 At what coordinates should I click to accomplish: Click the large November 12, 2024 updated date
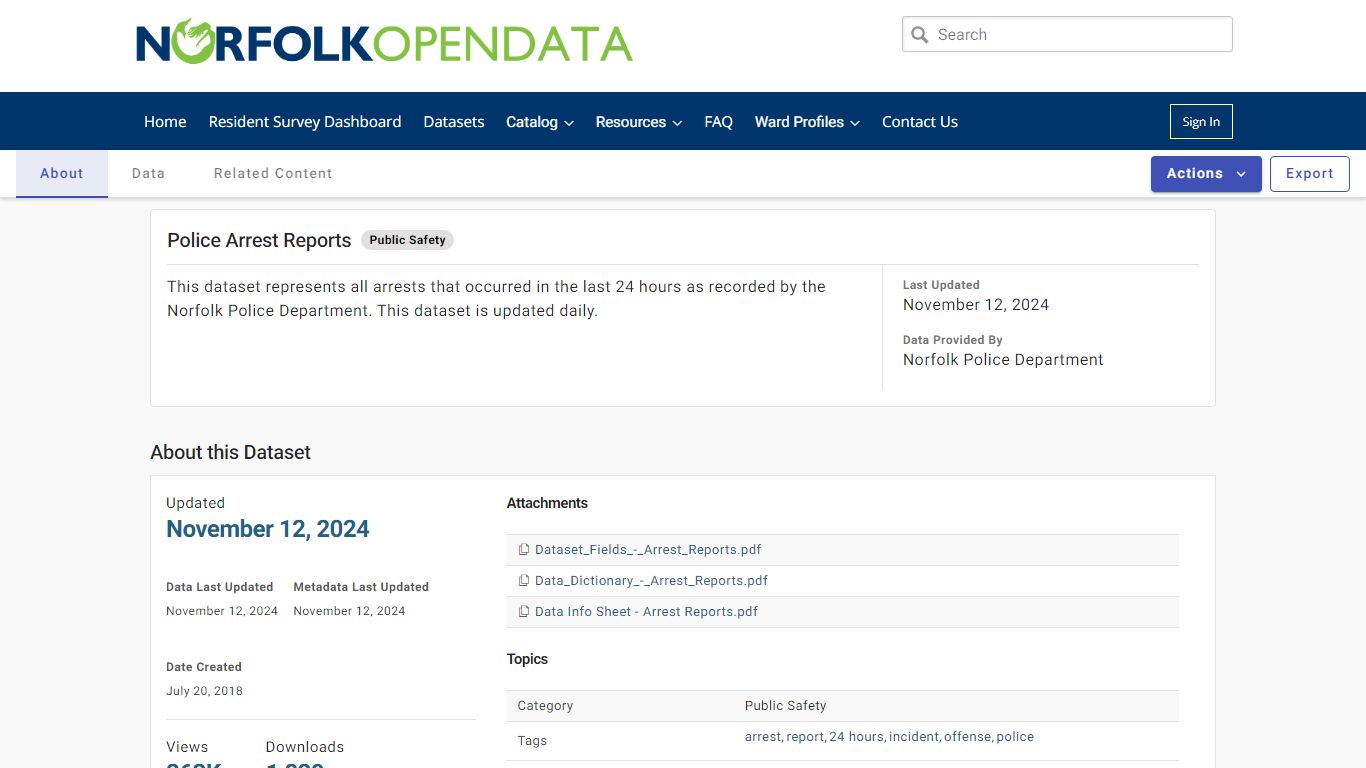click(268, 529)
